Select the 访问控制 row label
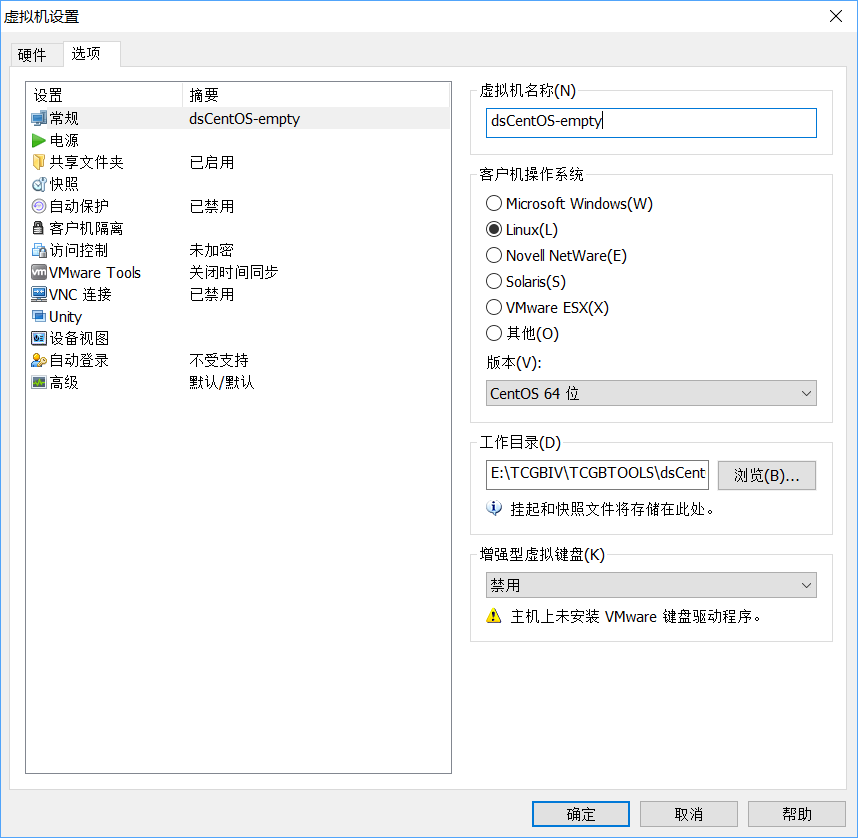Viewport: 858px width, 838px height. (79, 251)
